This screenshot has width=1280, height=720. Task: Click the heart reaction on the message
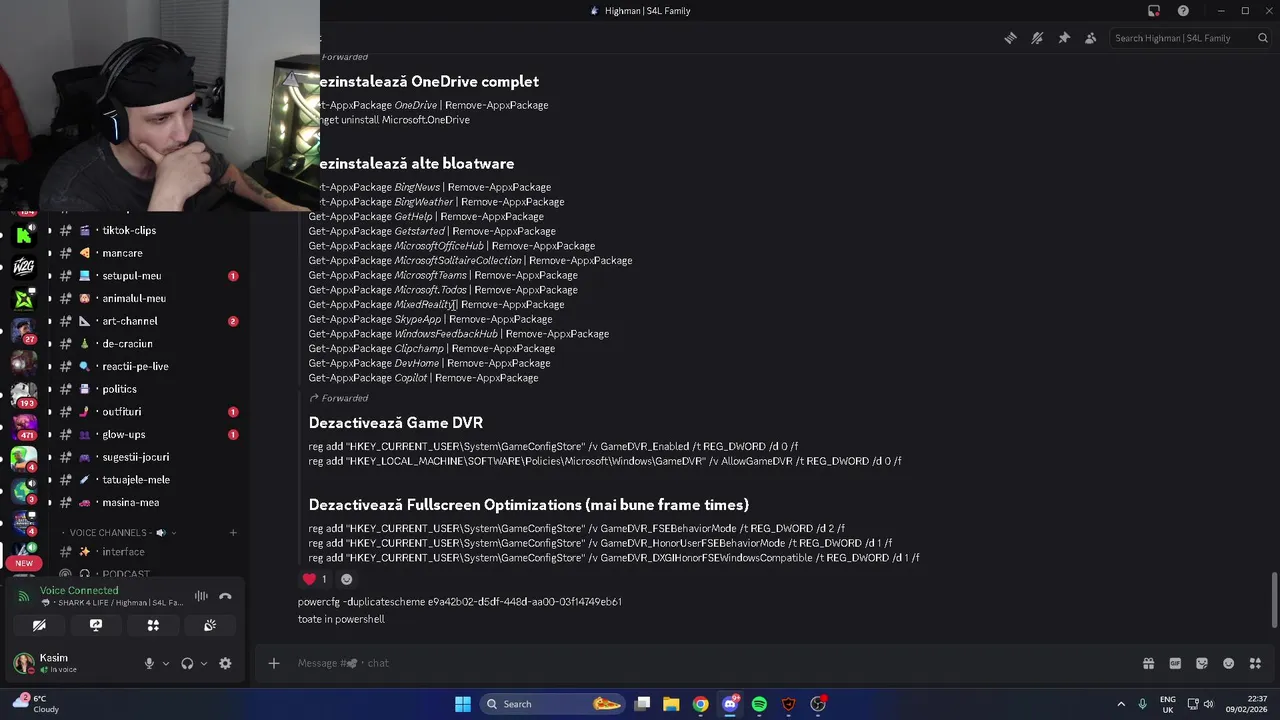[315, 579]
